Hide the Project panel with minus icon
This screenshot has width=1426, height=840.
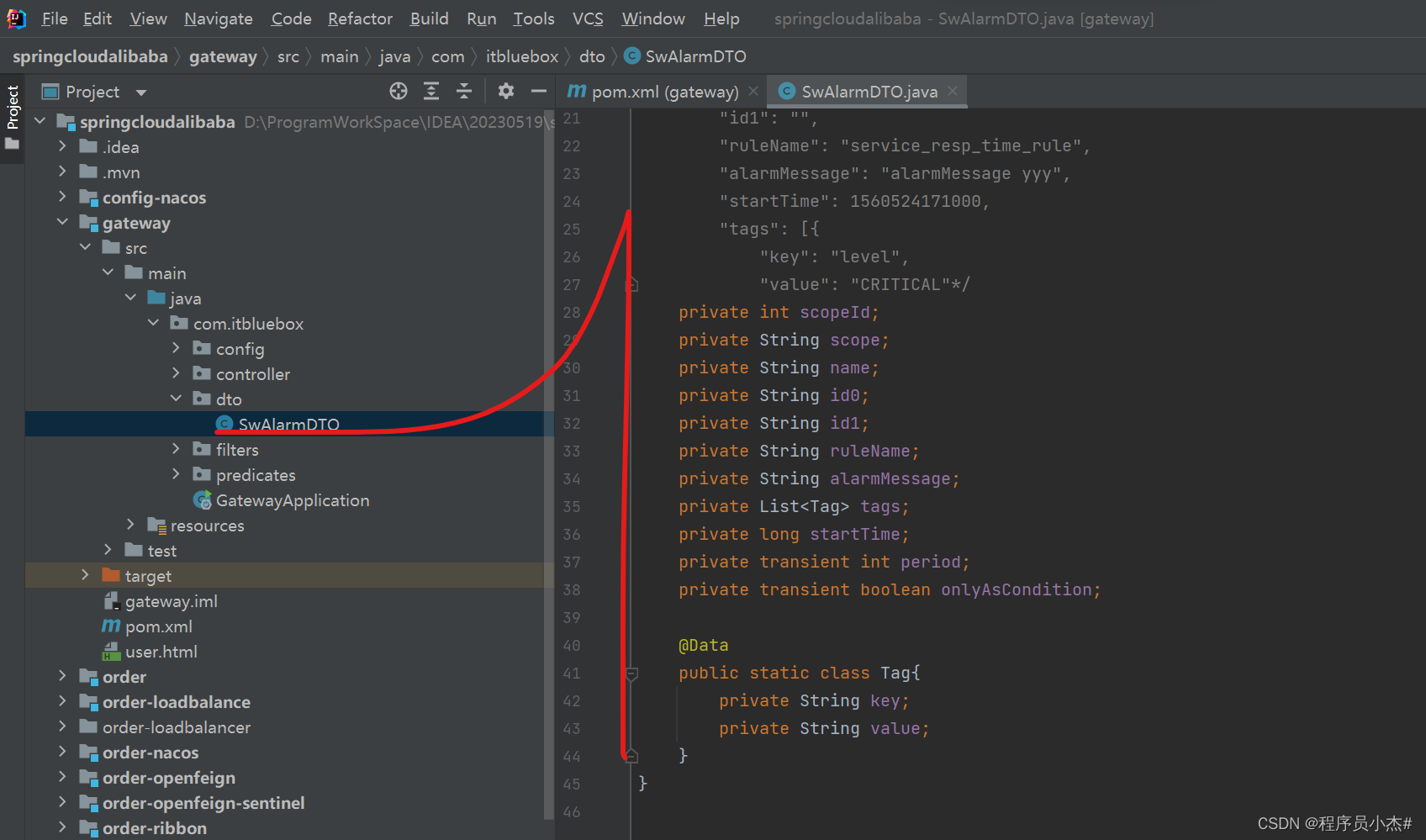(x=539, y=91)
